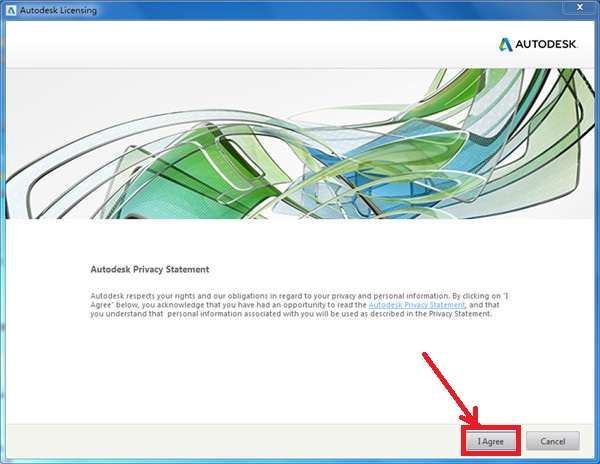Click the Autodesk Licensing title text
The width and height of the screenshot is (600, 464).
pos(58,10)
